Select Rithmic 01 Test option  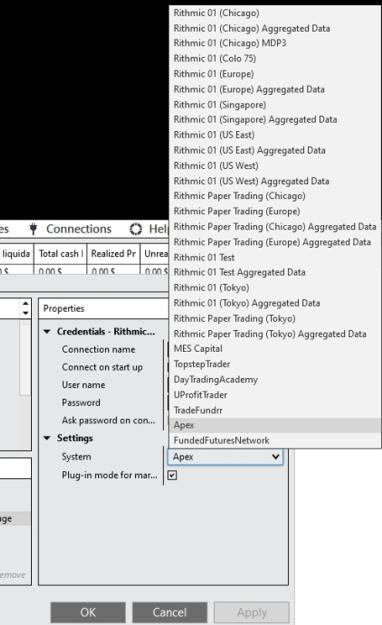274,258
